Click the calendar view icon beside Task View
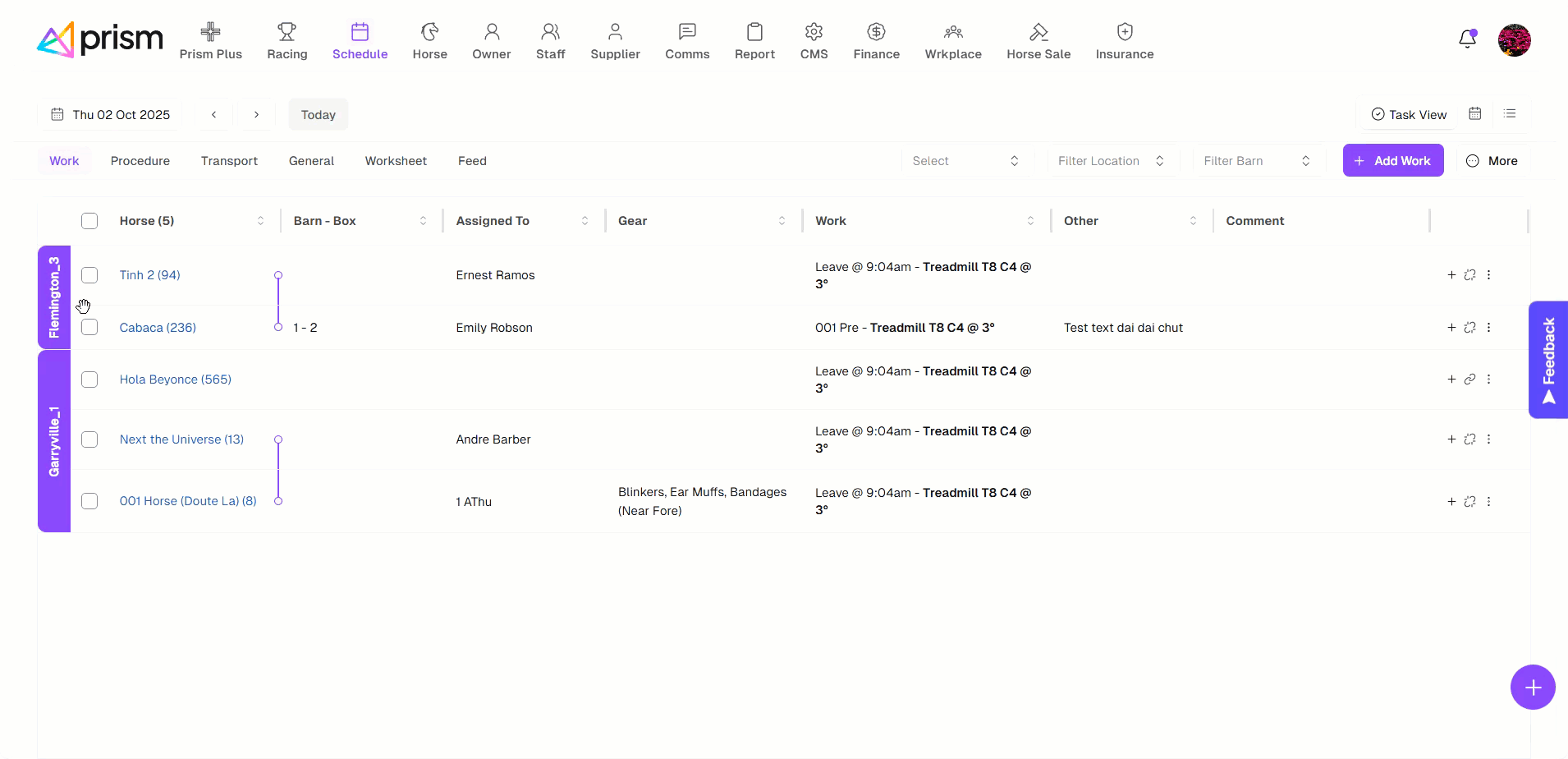The image size is (1568, 759). pyautogui.click(x=1474, y=114)
